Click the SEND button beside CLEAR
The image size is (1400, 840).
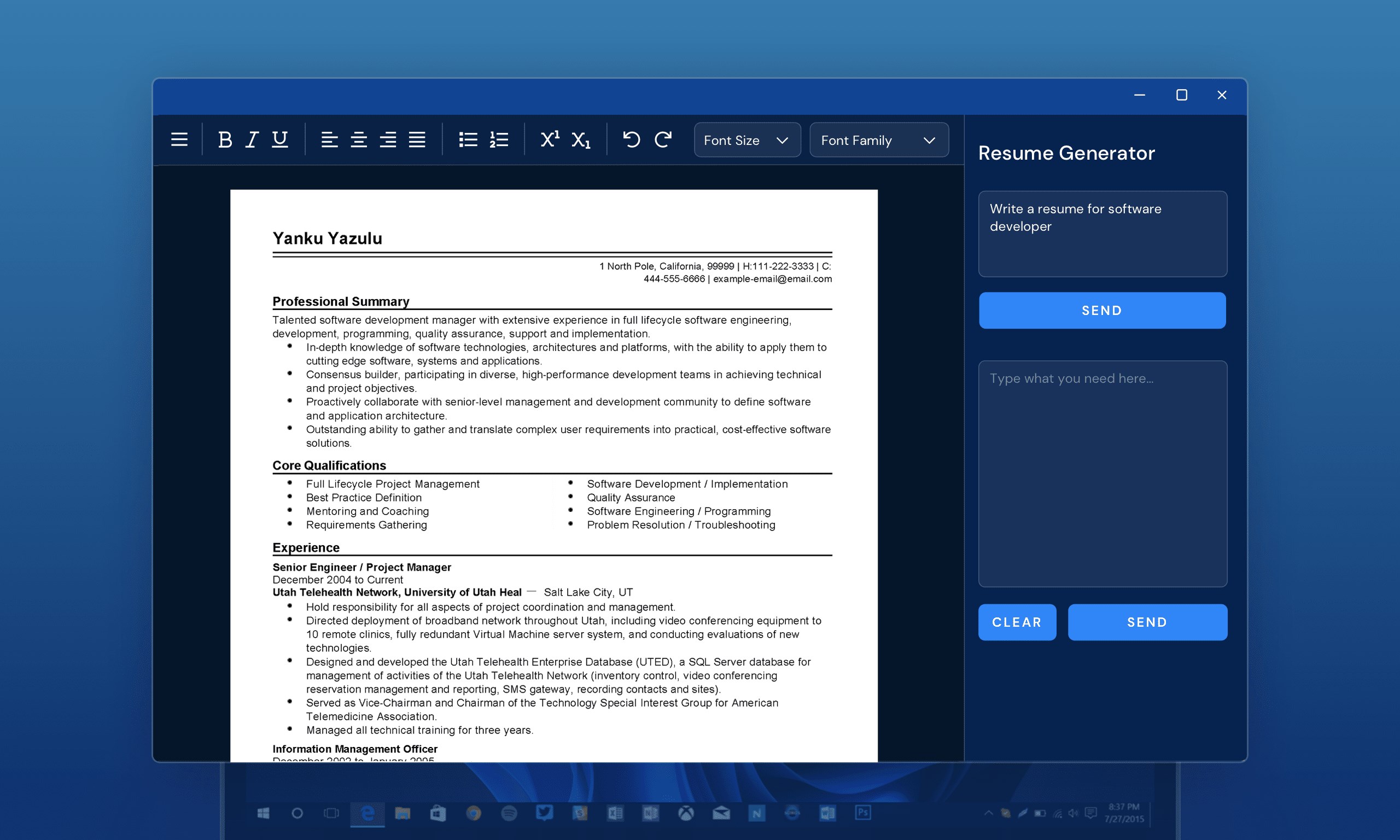click(1147, 622)
